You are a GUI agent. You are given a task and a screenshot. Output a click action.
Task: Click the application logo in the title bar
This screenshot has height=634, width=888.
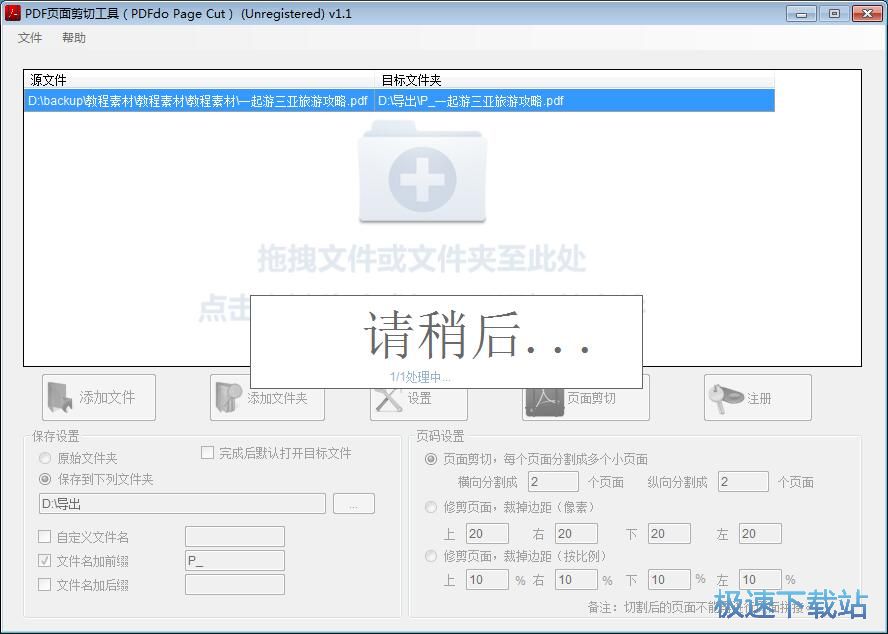coord(12,13)
